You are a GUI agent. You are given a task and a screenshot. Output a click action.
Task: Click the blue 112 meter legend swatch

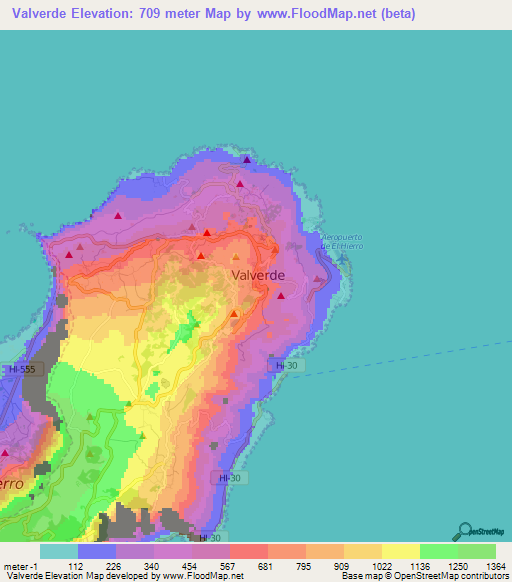[97, 551]
